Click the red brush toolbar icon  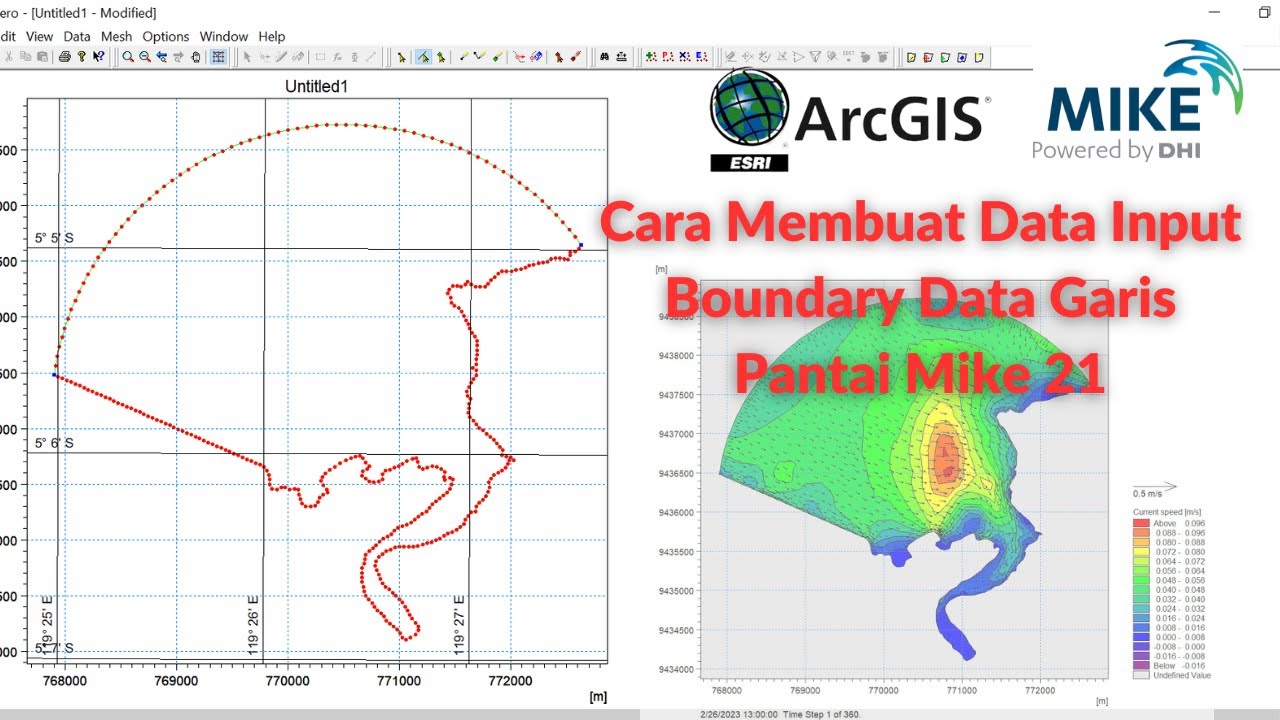(x=576, y=57)
